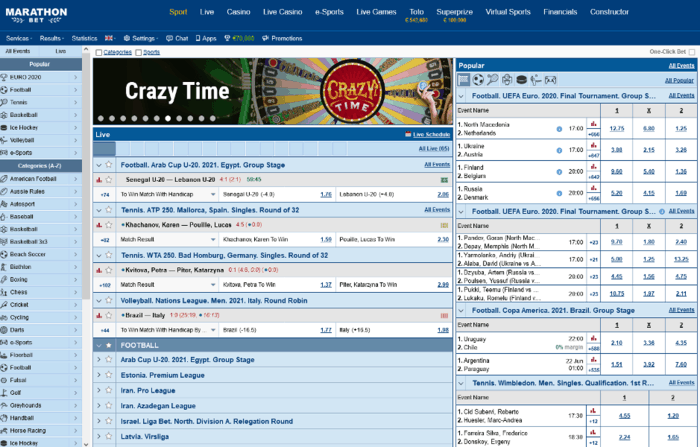Click the Marathon Bet logo
The height and width of the screenshot is (447, 700).
click(36, 16)
